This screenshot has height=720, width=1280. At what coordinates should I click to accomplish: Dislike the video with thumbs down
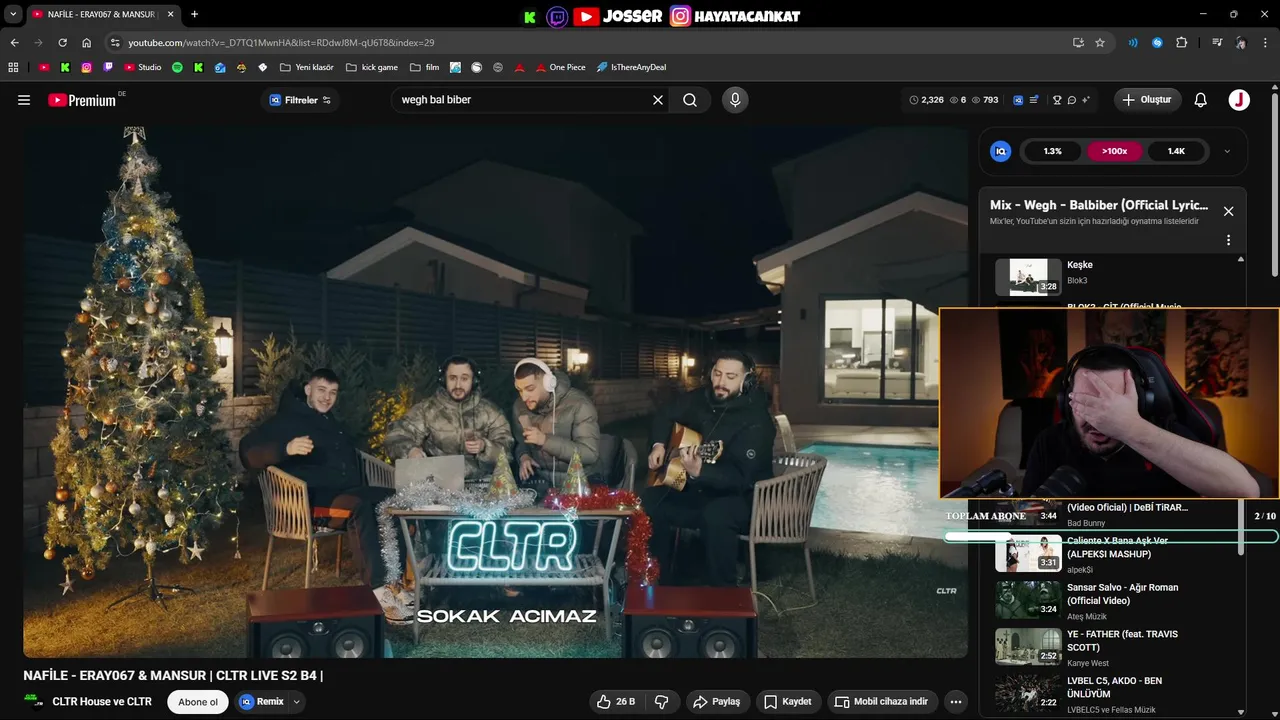661,702
